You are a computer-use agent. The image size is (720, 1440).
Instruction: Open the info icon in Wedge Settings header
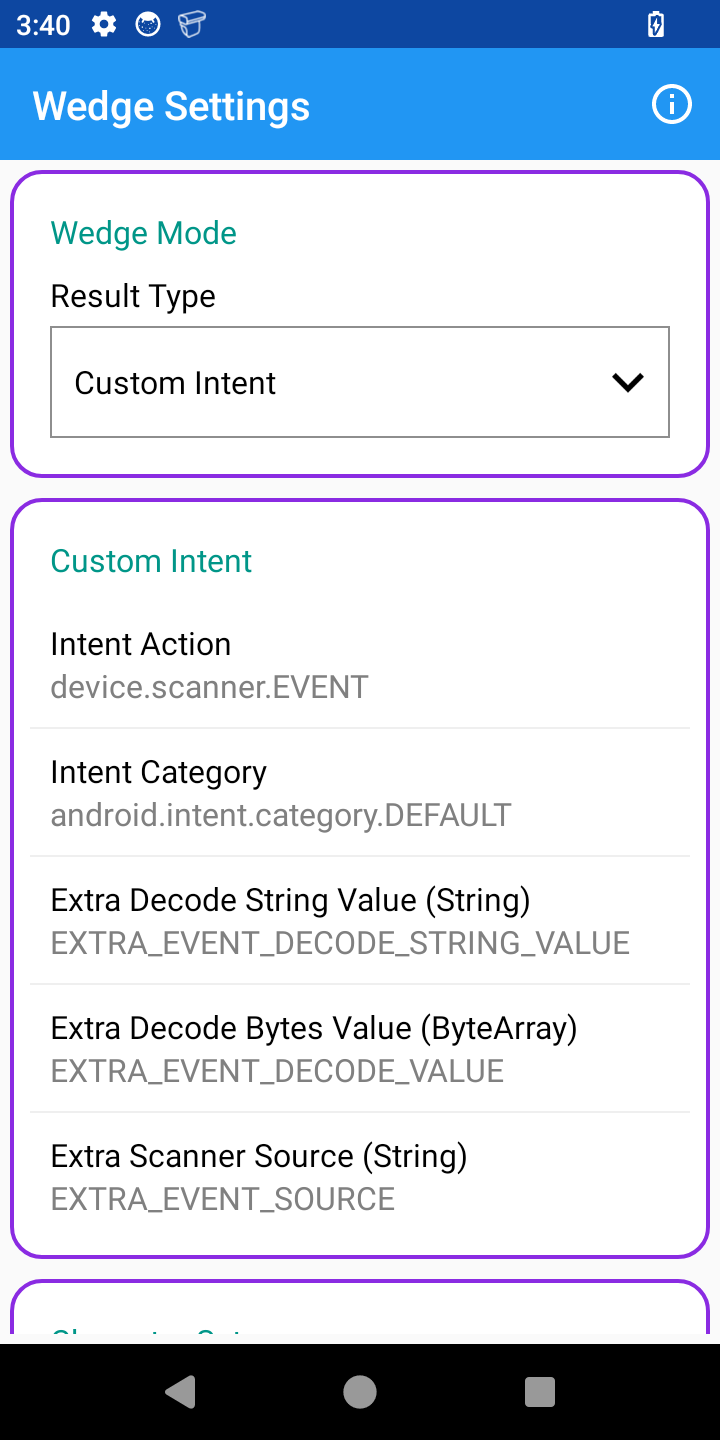(671, 104)
